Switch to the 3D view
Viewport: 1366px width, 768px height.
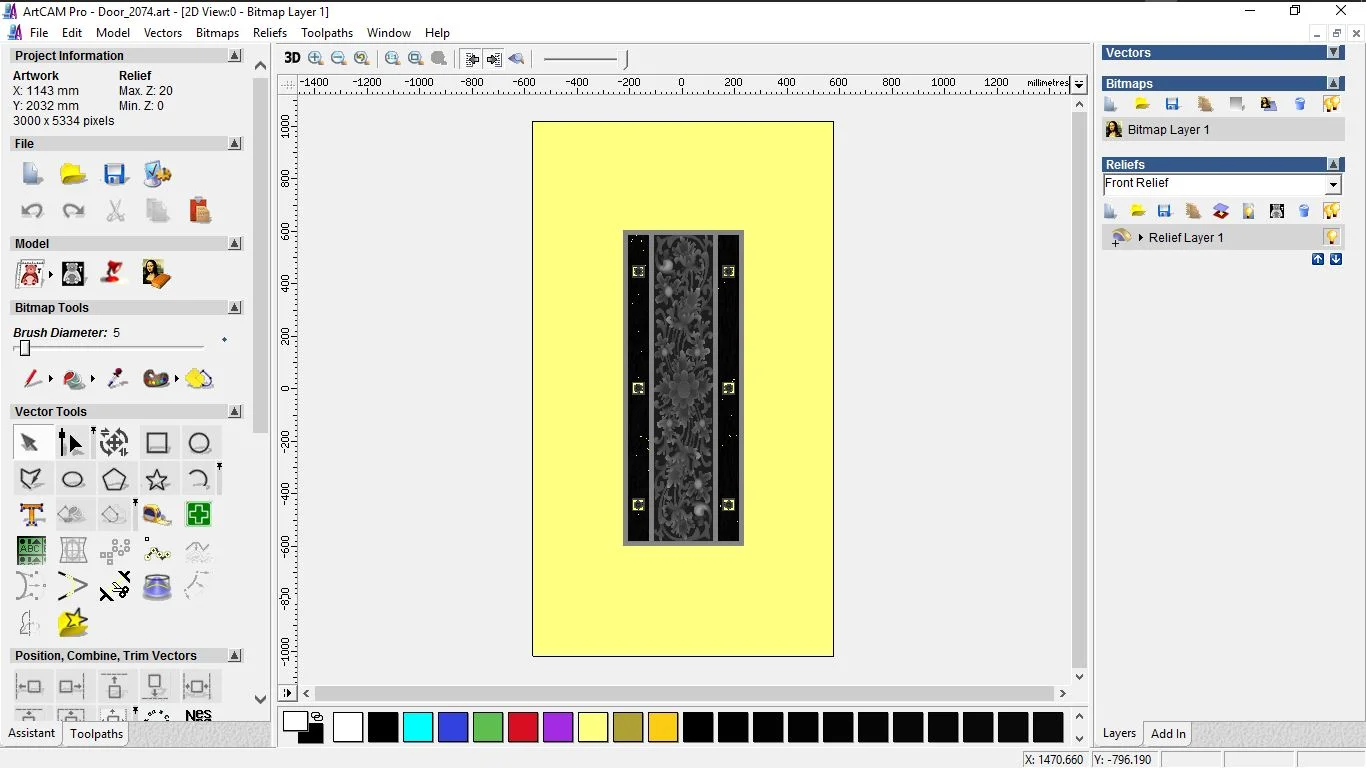pyautogui.click(x=292, y=58)
